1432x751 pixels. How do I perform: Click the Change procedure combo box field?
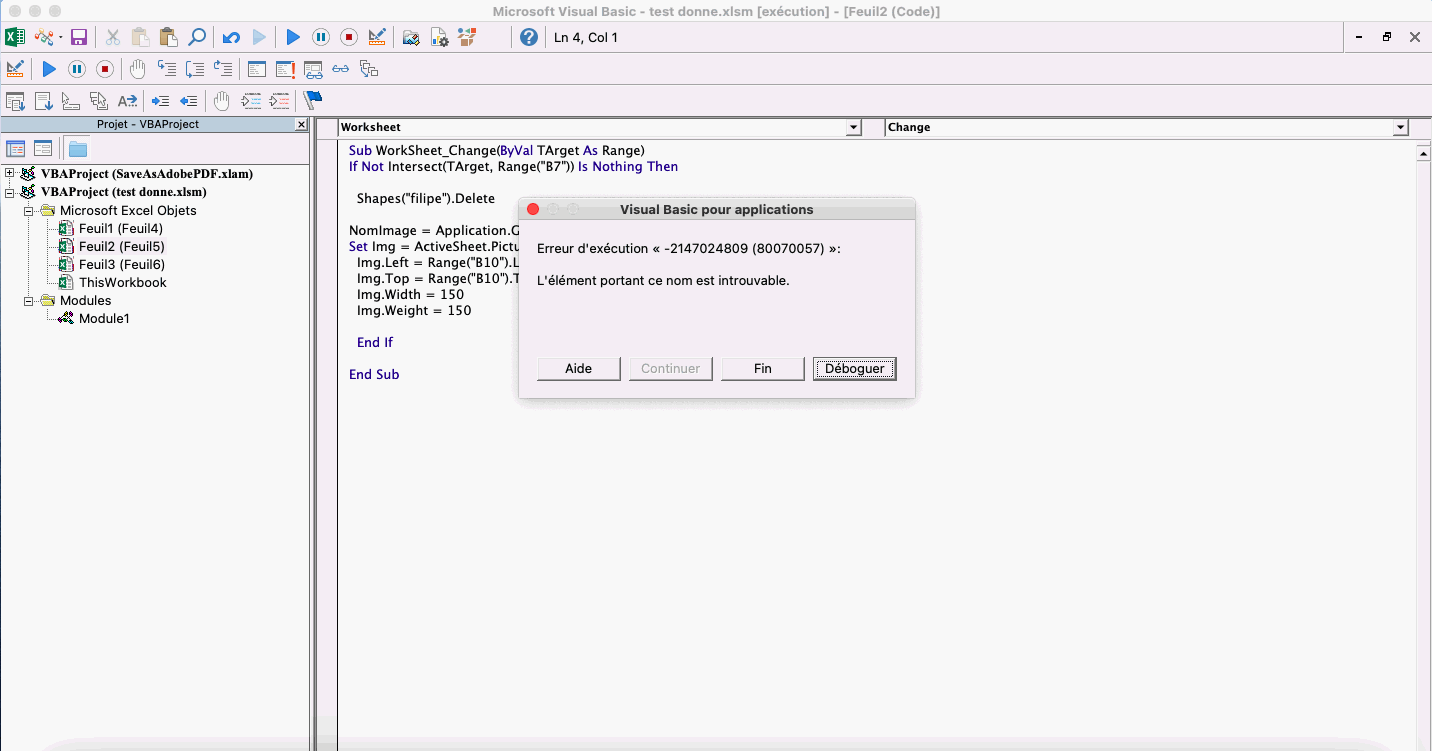[x=1147, y=127]
